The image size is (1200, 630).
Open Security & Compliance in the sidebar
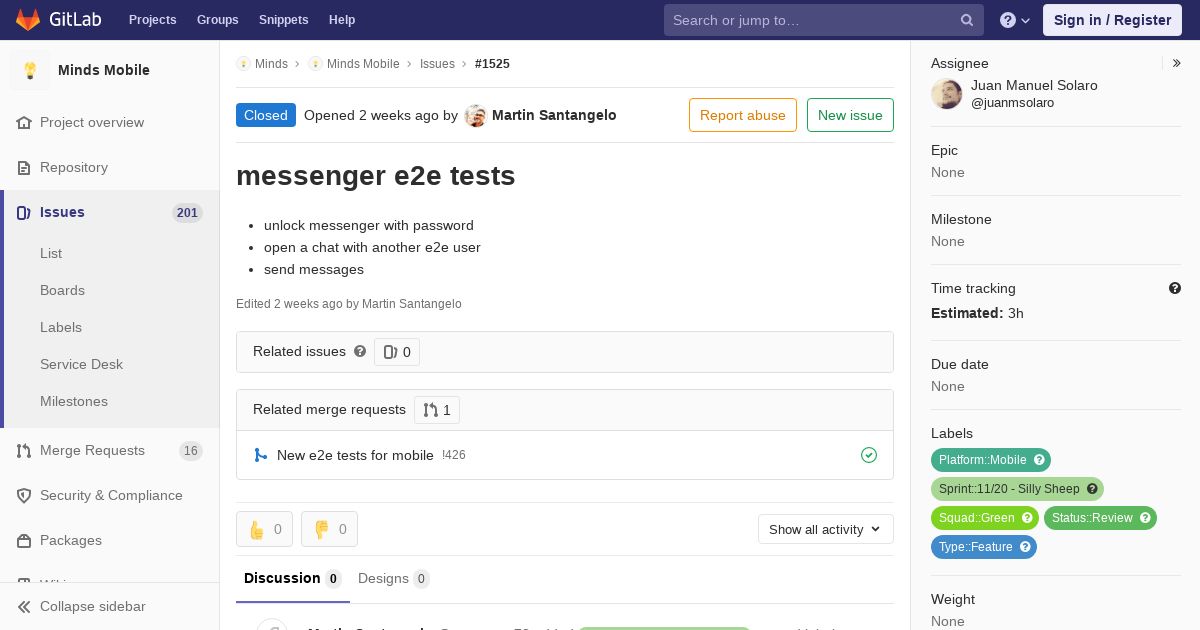[110, 495]
